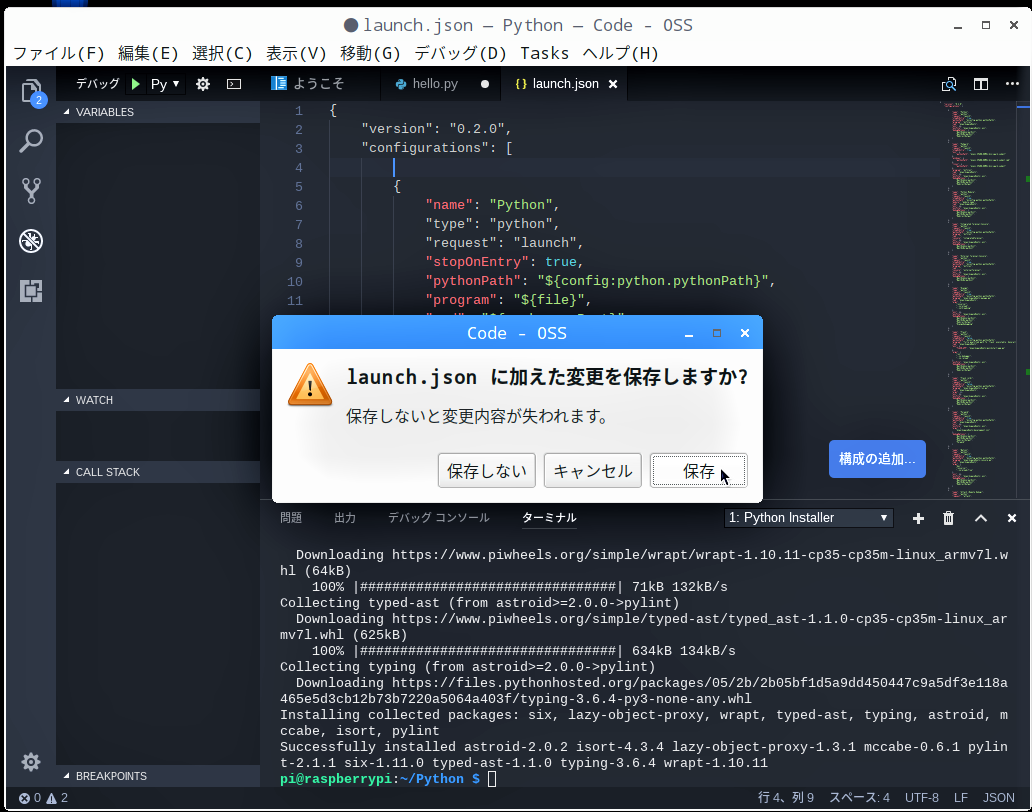Click the warning icon in the dialog
This screenshot has width=1032, height=812.
click(310, 385)
